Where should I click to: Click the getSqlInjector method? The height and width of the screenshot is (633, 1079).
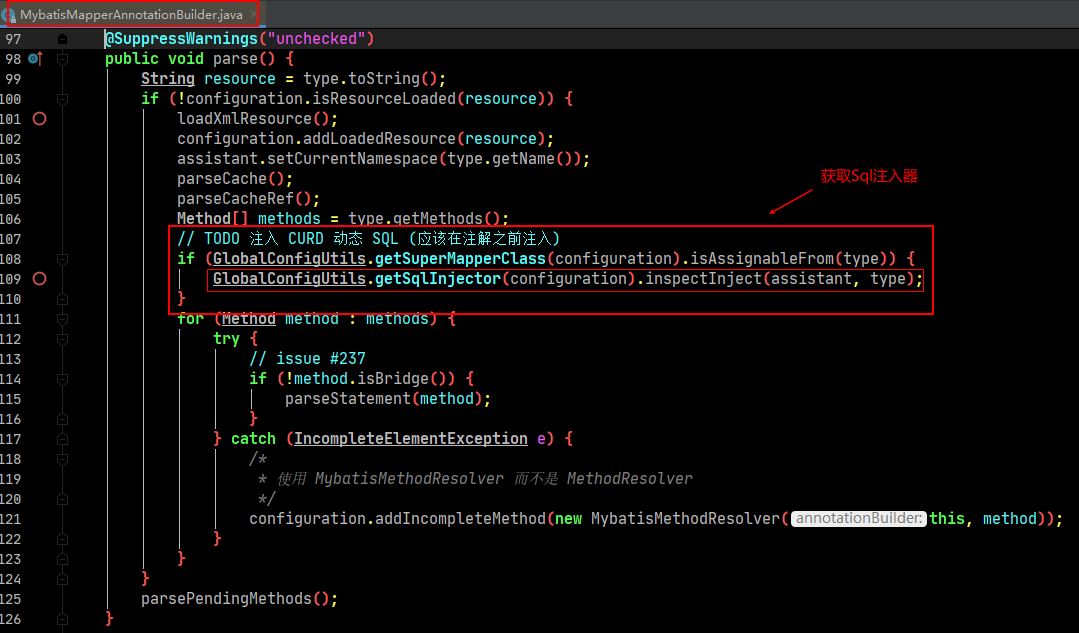(x=438, y=279)
